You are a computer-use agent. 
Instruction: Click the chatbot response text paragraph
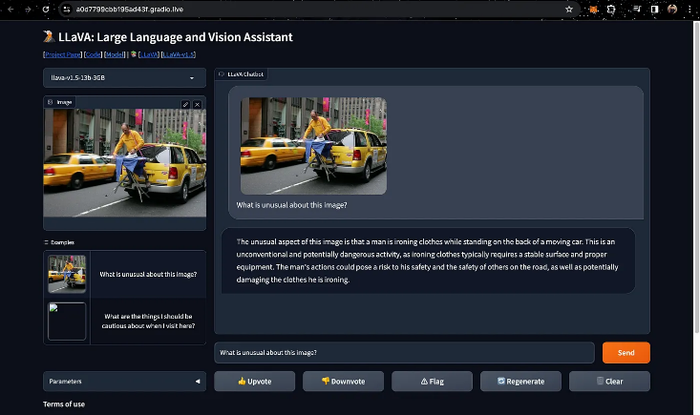point(428,261)
